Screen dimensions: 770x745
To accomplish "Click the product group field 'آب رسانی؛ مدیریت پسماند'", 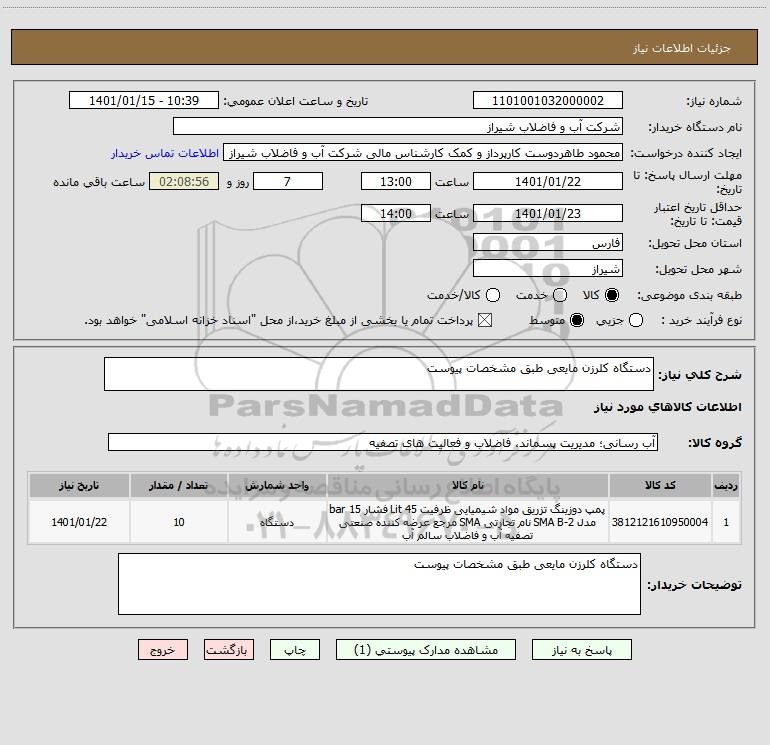I will click(383, 442).
